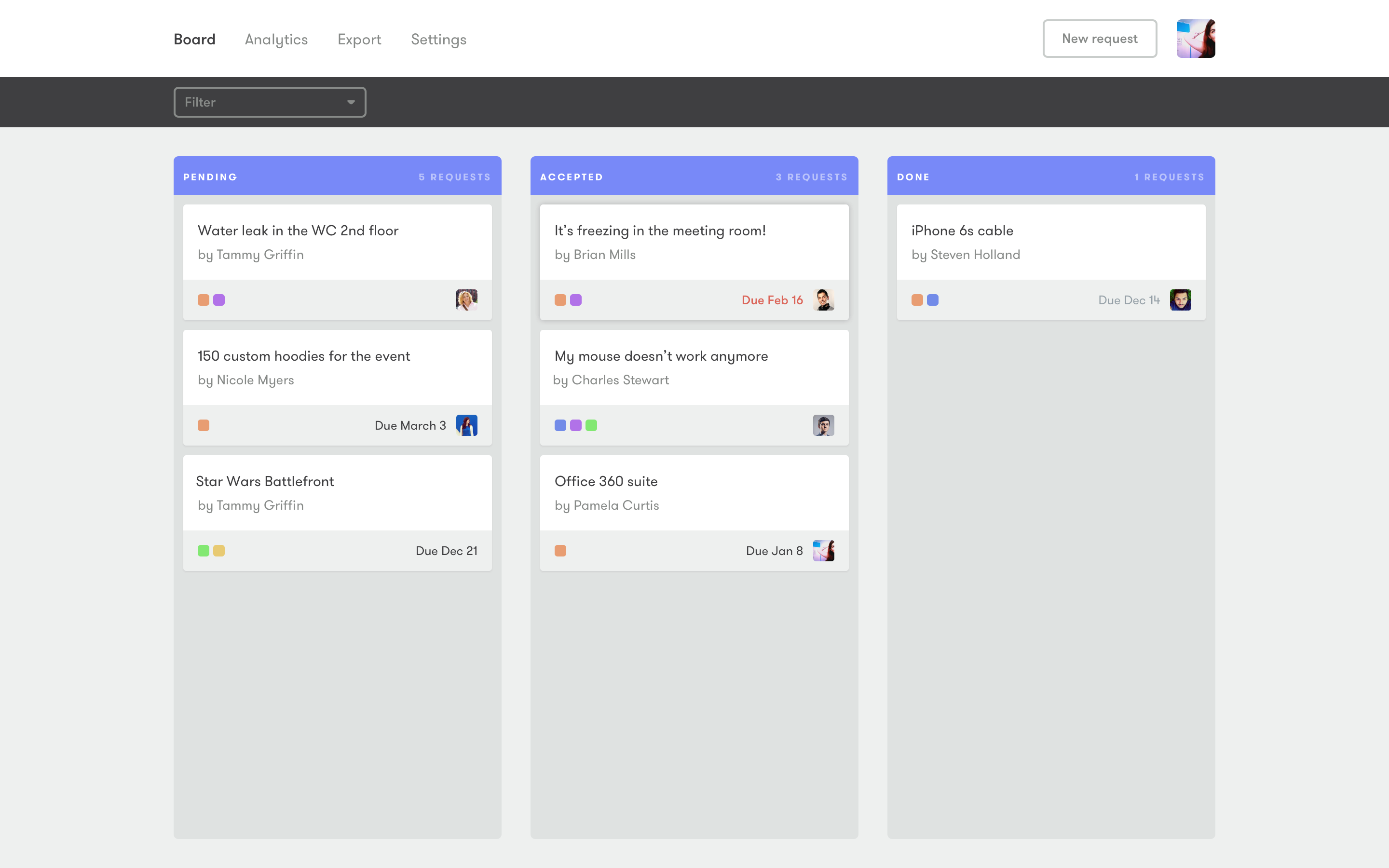Click yellow tag on Star Wars Battlefront card

[x=218, y=551]
